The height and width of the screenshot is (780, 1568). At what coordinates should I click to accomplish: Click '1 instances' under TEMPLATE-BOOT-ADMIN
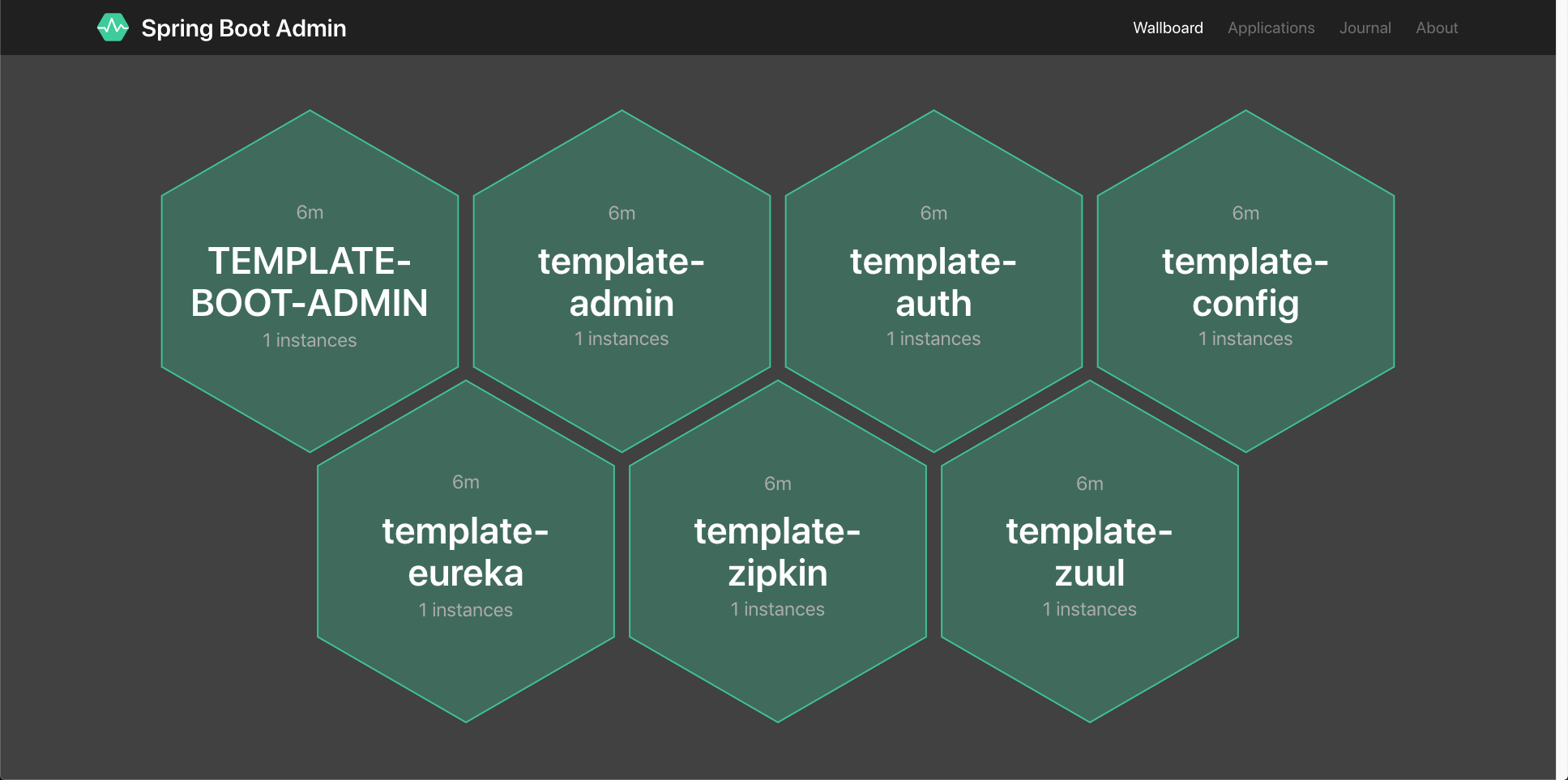310,340
